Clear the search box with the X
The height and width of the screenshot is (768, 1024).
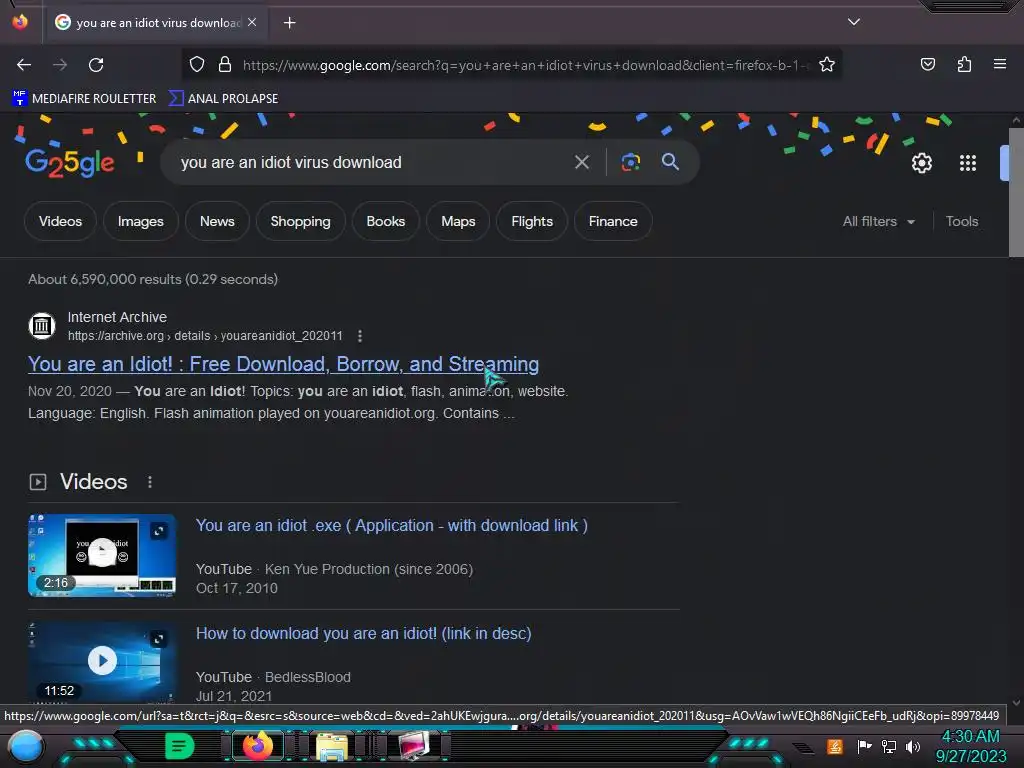click(x=581, y=162)
